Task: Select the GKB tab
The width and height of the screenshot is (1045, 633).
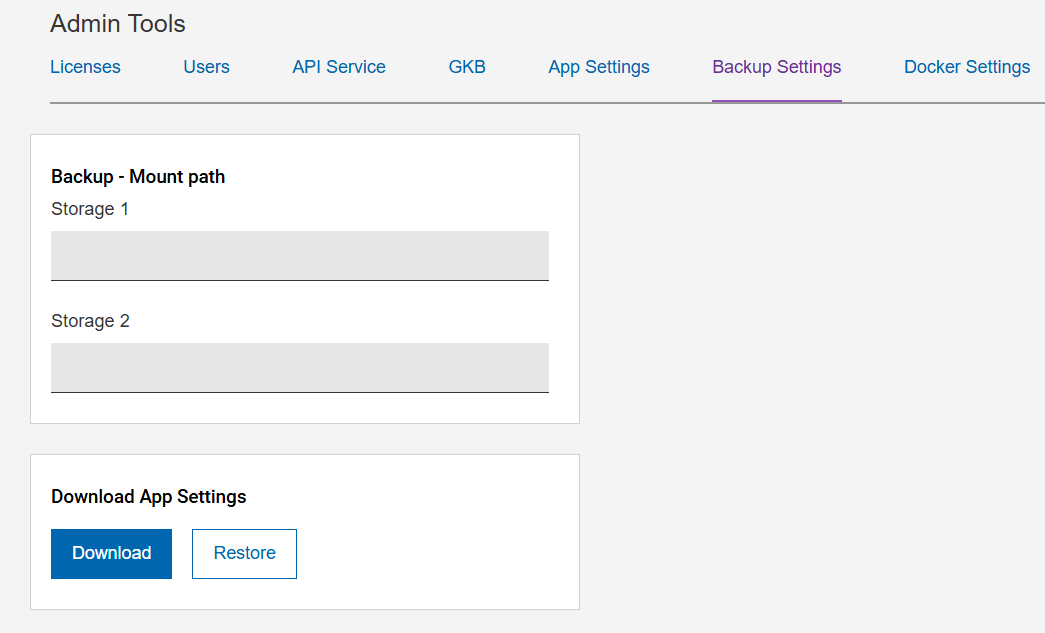Action: [x=467, y=67]
